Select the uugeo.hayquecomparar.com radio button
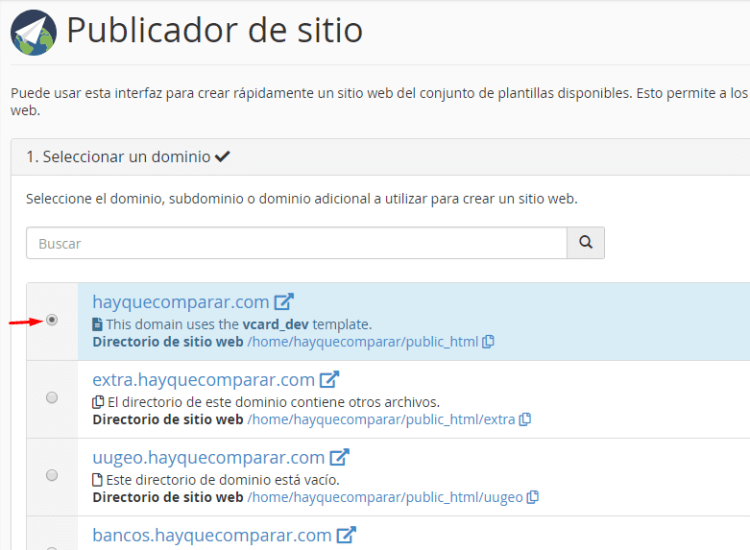 (x=52, y=475)
